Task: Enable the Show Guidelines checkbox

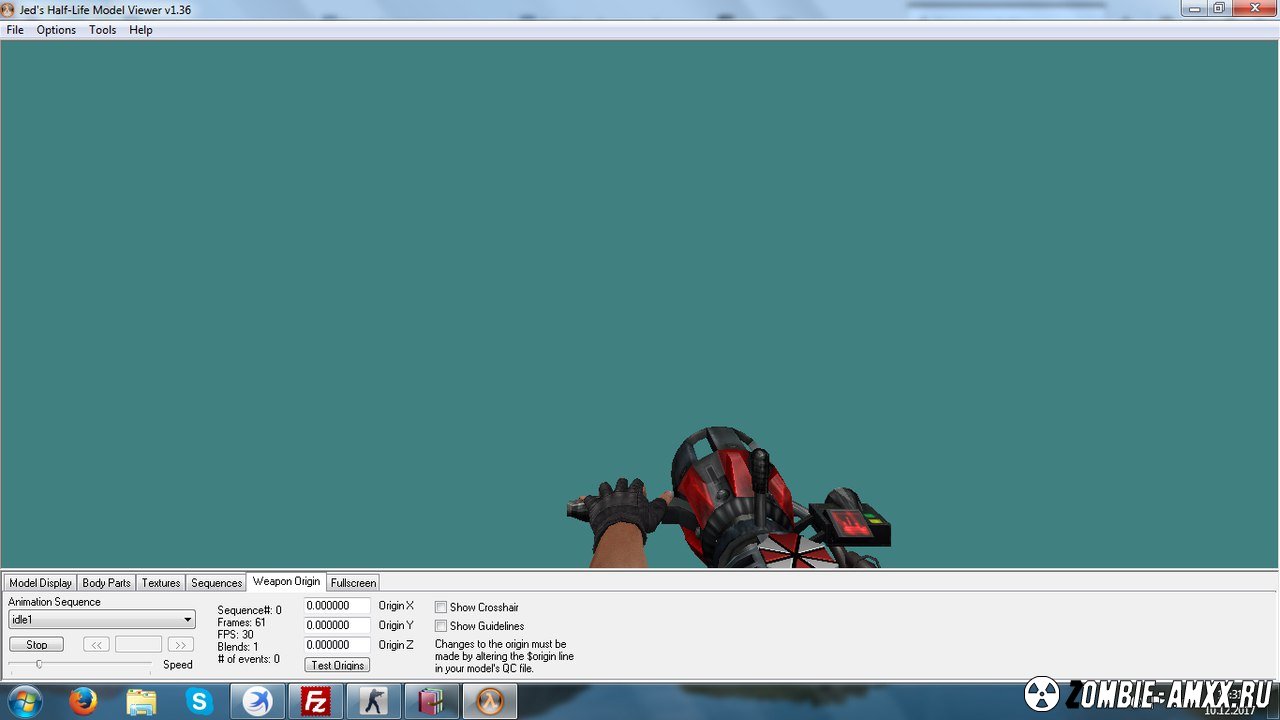Action: click(441, 626)
